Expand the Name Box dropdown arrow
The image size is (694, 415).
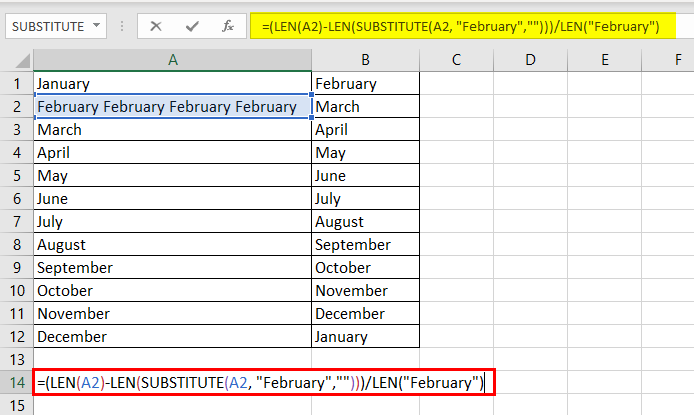point(96,26)
